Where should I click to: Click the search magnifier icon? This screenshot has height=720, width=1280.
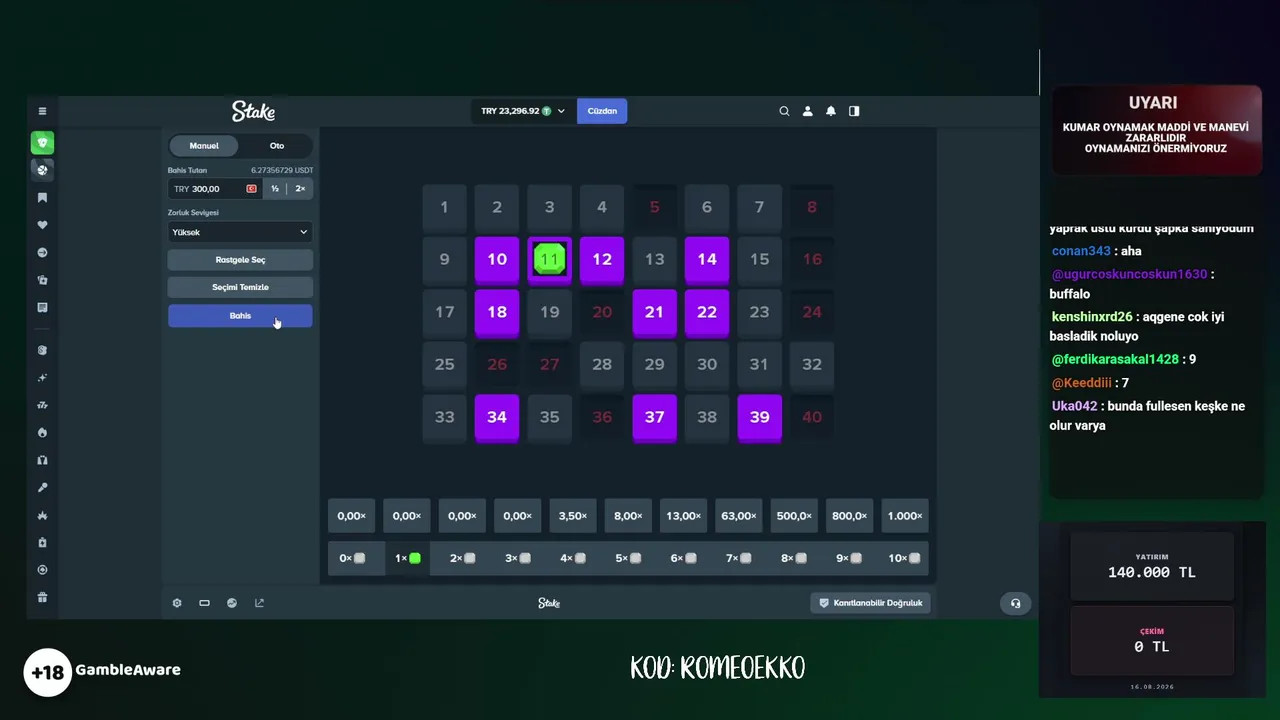click(x=784, y=111)
